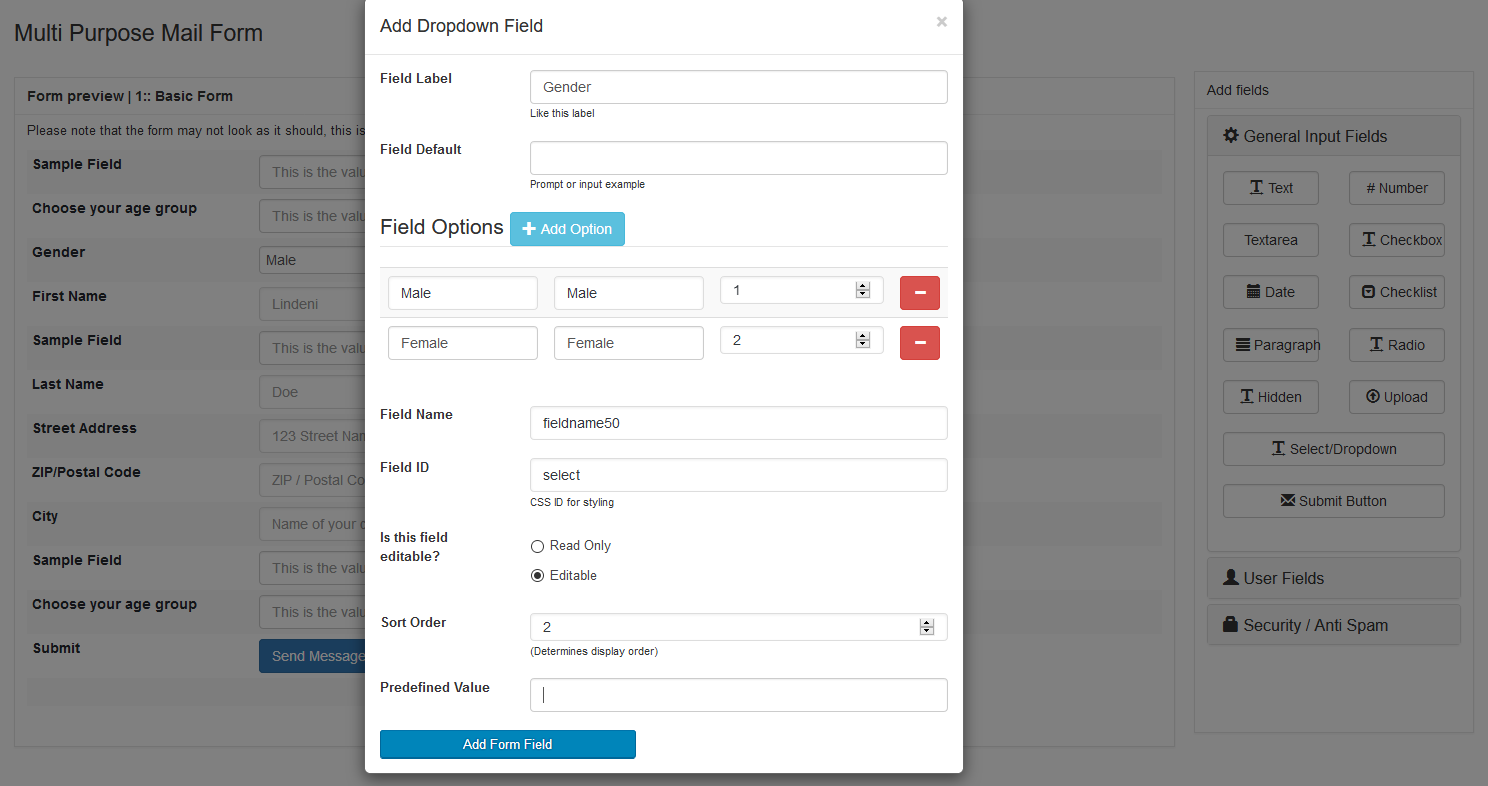
Task: Add a Checklist field to the form
Action: pos(1397,292)
